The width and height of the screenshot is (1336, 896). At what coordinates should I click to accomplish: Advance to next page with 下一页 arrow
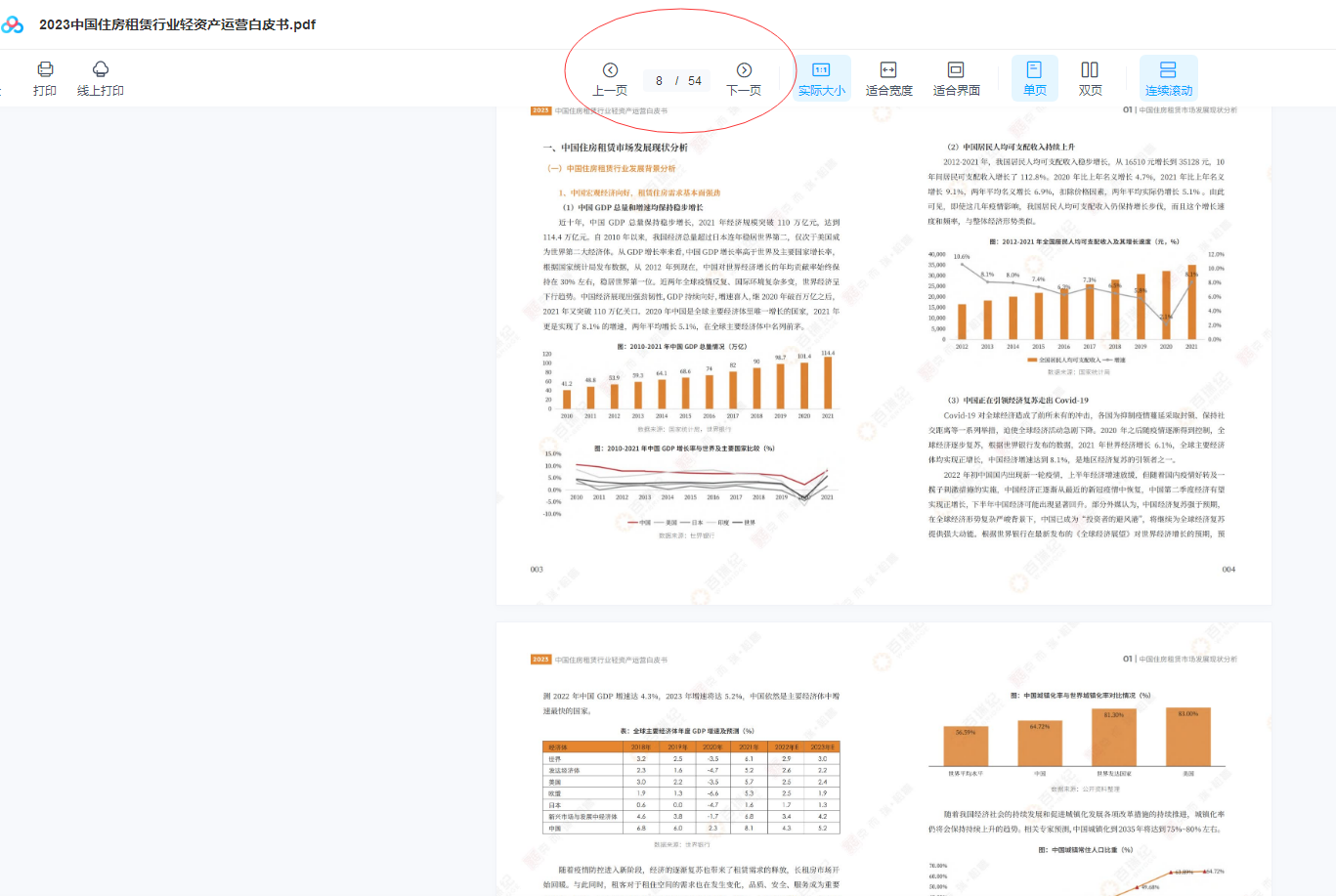tap(744, 70)
